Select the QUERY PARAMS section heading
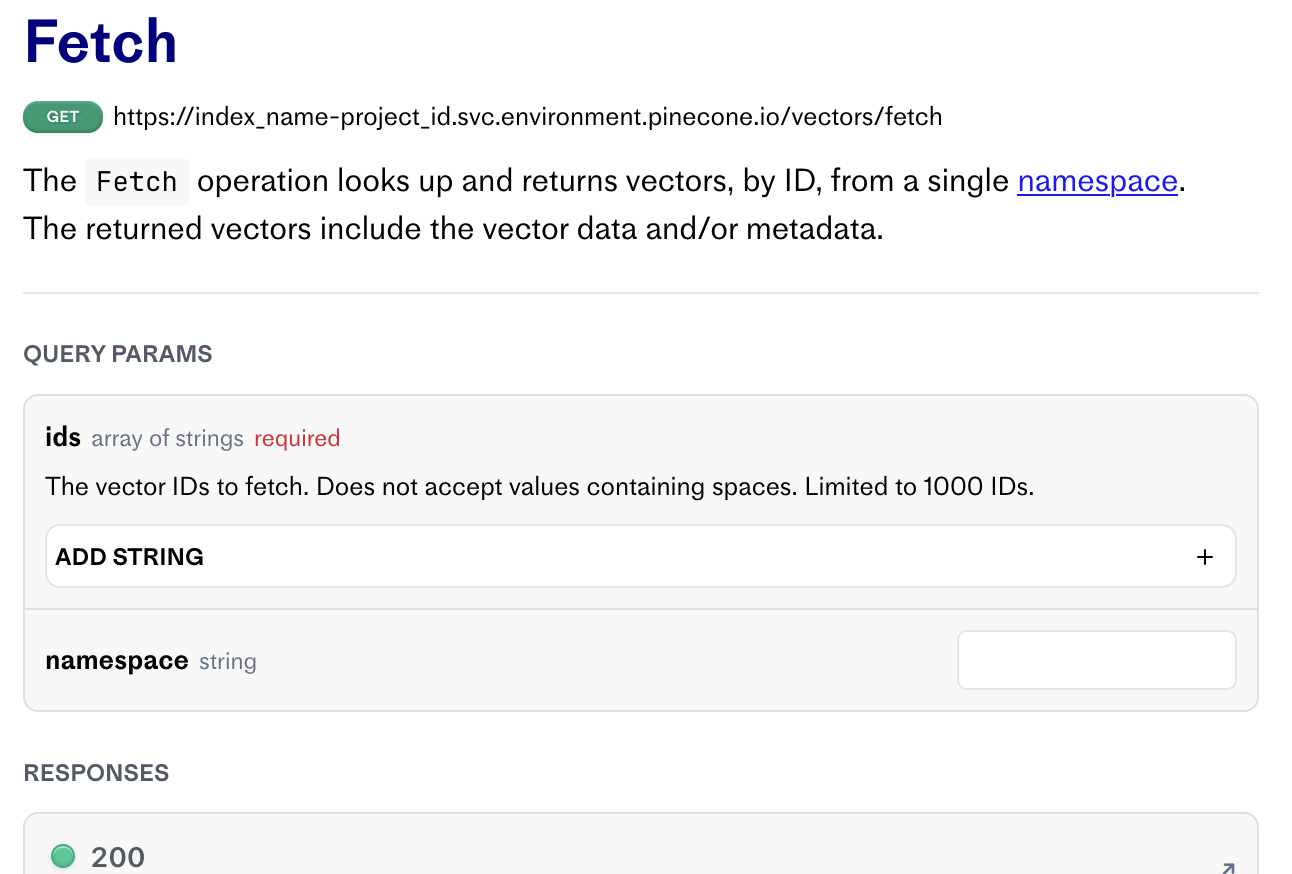The height and width of the screenshot is (874, 1292). point(118,354)
